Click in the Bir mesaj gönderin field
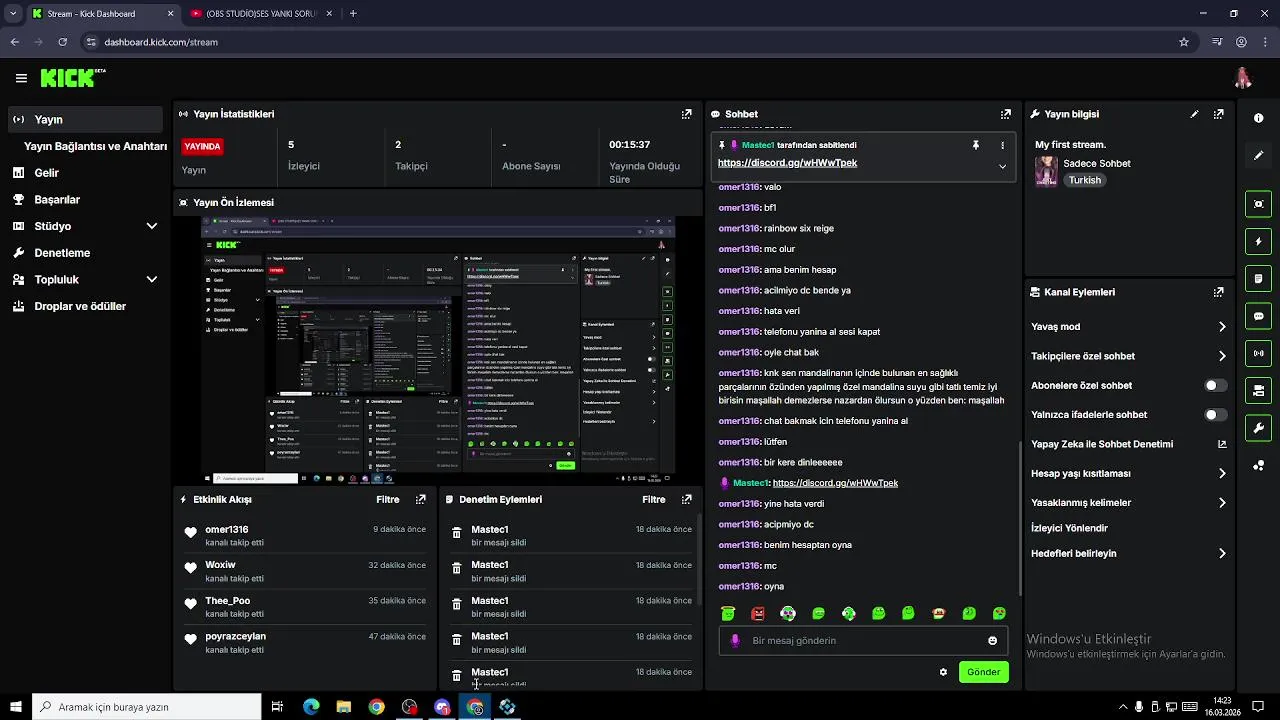 click(865, 641)
